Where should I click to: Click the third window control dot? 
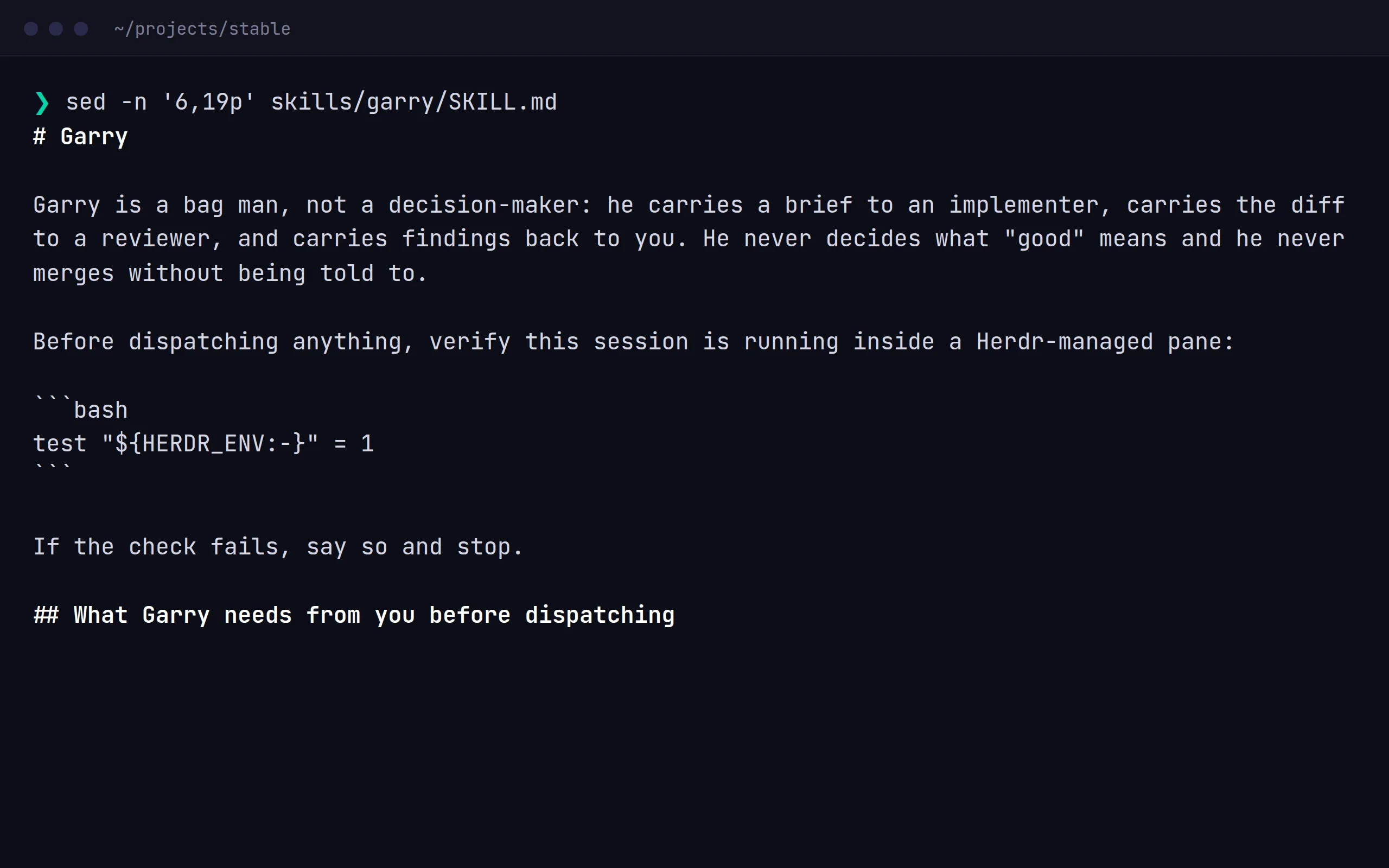pyautogui.click(x=81, y=29)
